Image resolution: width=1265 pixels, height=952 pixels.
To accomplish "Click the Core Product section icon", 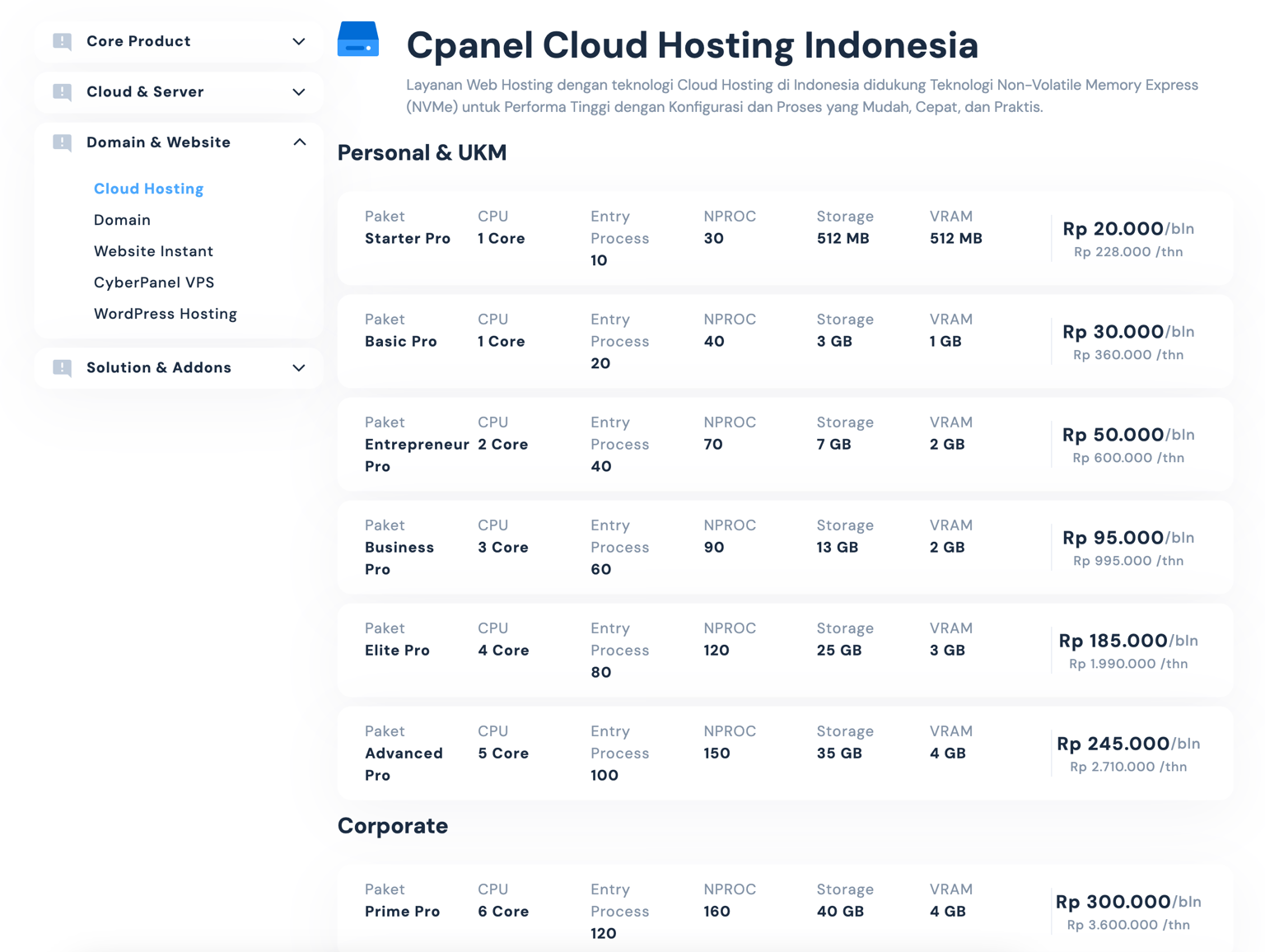I will click(x=62, y=41).
